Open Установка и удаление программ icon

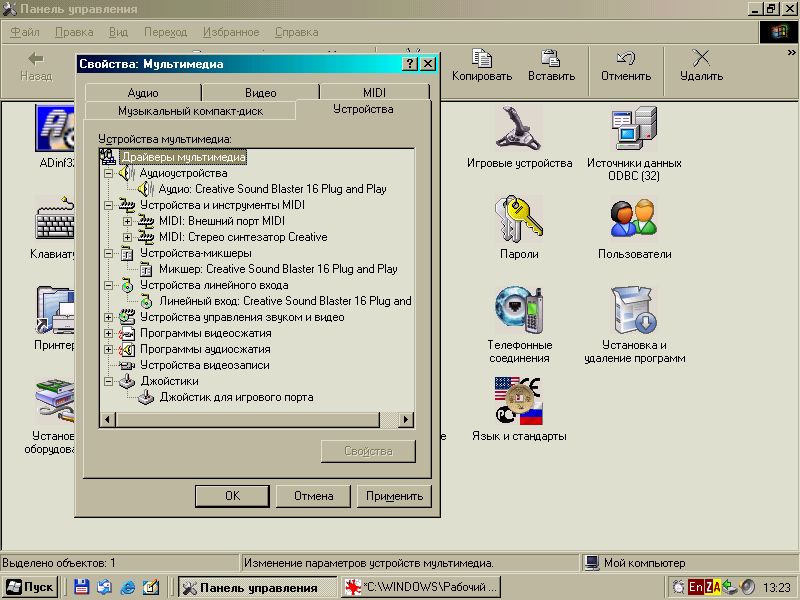(634, 310)
